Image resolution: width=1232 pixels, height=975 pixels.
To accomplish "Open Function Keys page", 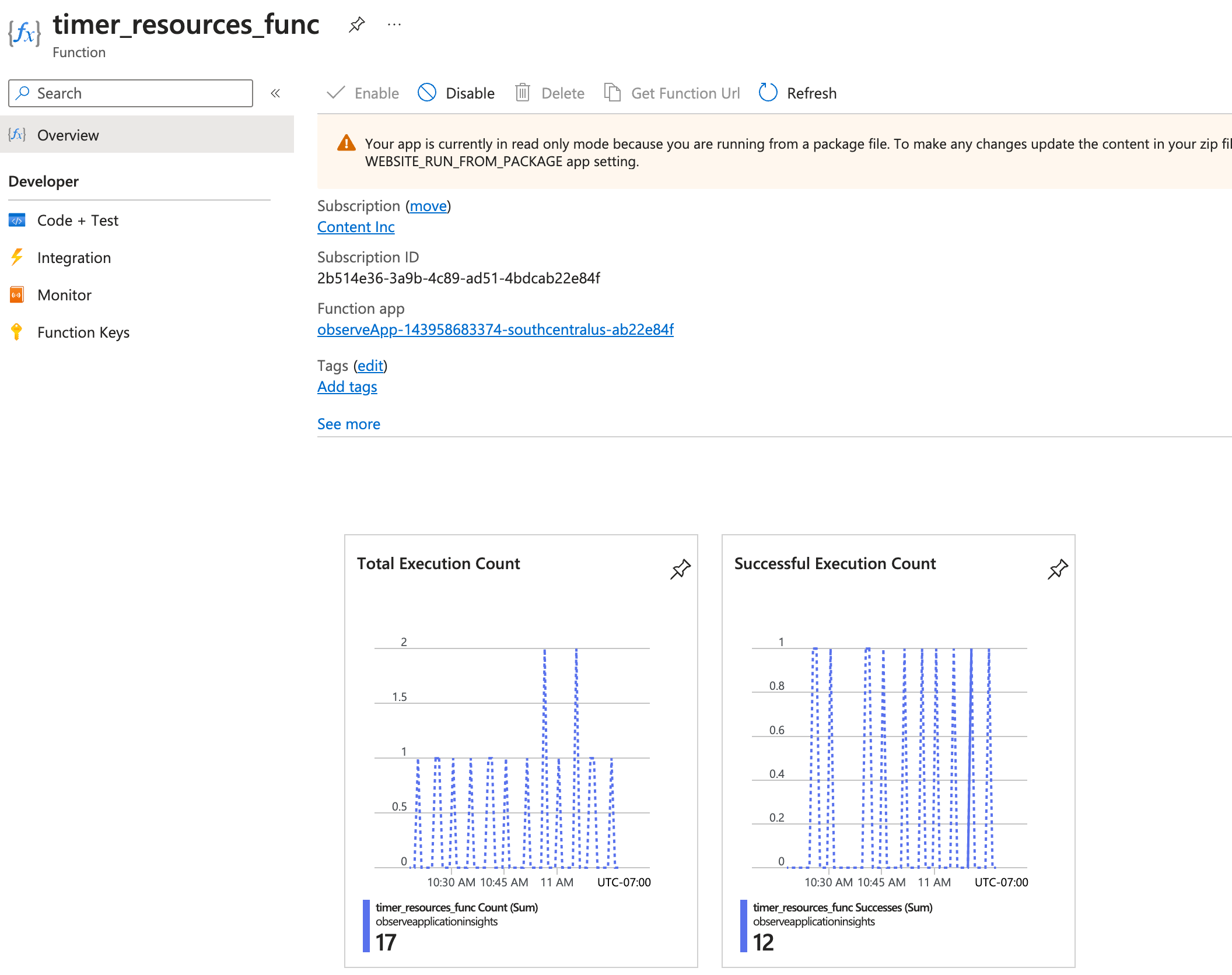I will click(x=83, y=332).
